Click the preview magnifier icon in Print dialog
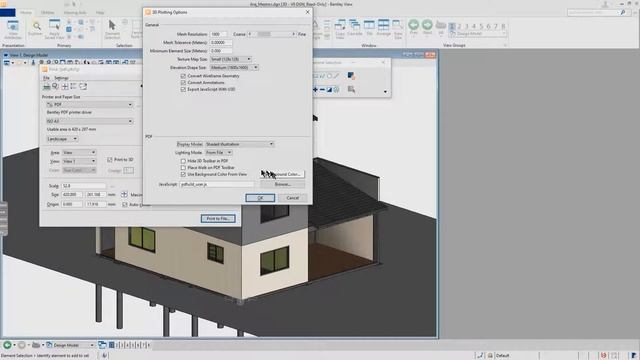 [x=56, y=86]
